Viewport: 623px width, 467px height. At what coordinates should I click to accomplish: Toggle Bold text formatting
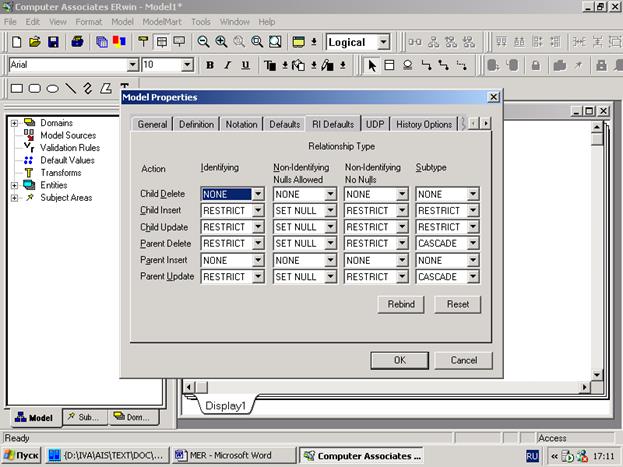pos(211,65)
